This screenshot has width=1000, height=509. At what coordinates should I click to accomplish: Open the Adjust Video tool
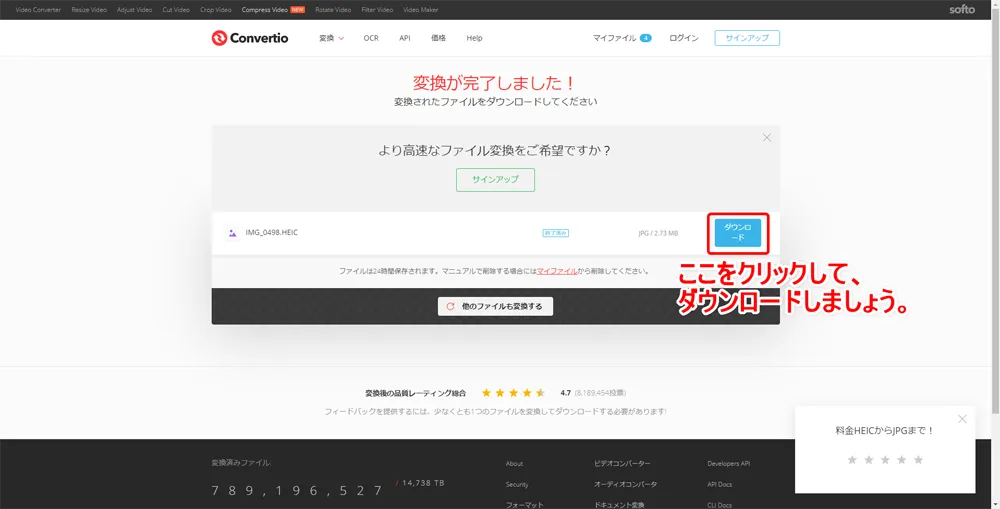135,10
